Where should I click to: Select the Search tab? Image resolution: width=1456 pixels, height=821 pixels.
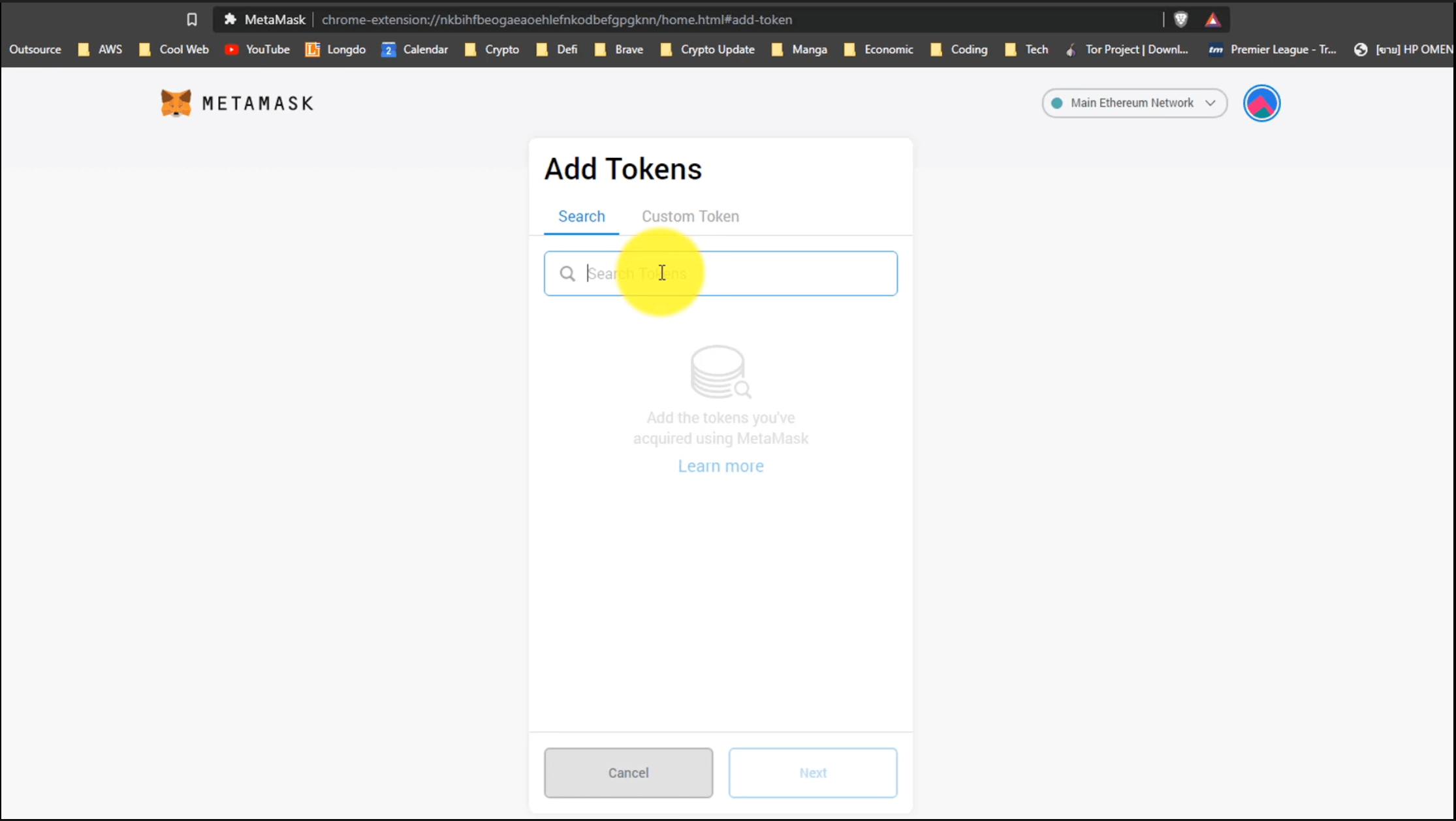(581, 216)
